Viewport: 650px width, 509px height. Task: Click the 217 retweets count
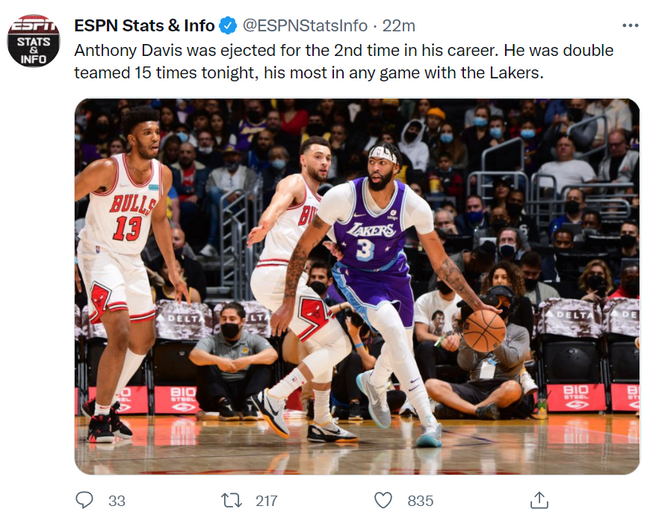click(x=266, y=501)
